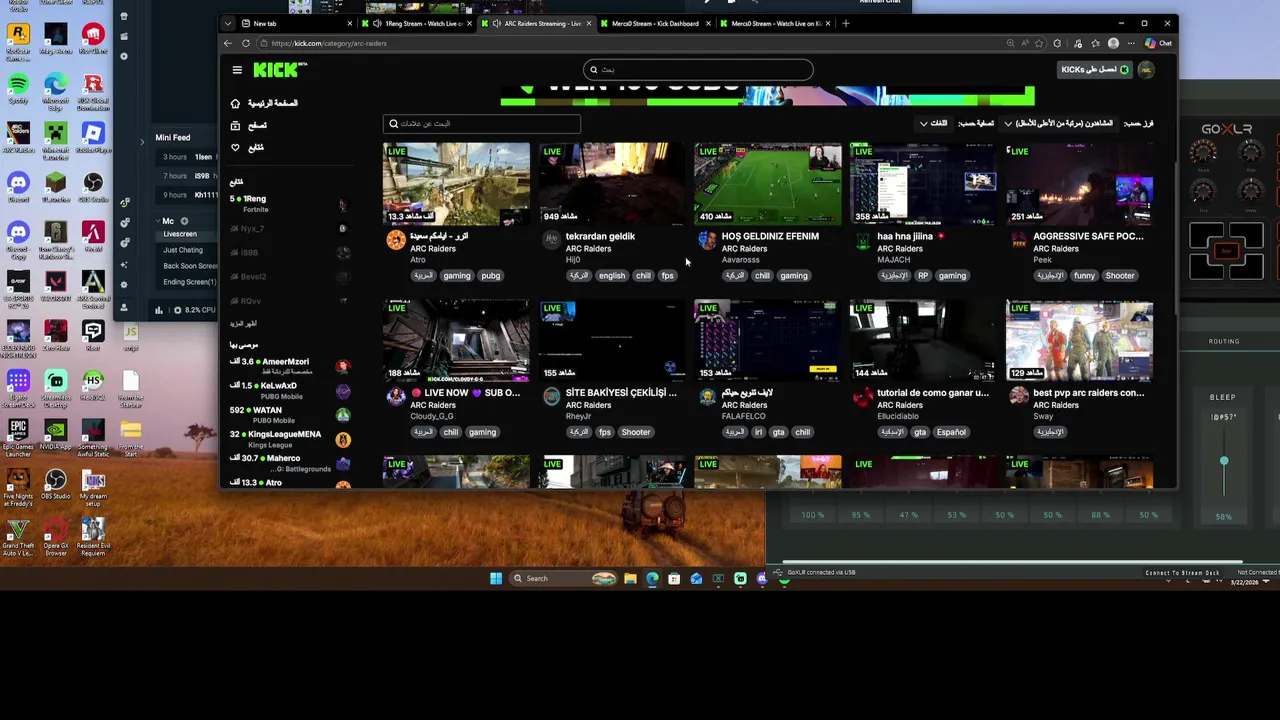1280x720 pixels.
Task: Click the Edge browser profile avatar
Action: pyautogui.click(x=1113, y=43)
